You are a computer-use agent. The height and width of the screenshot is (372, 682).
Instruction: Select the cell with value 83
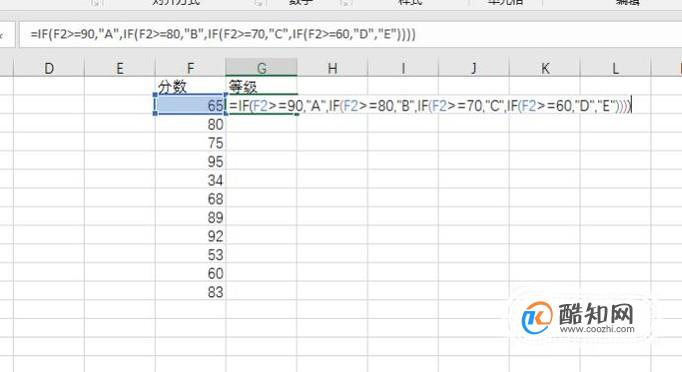click(191, 292)
